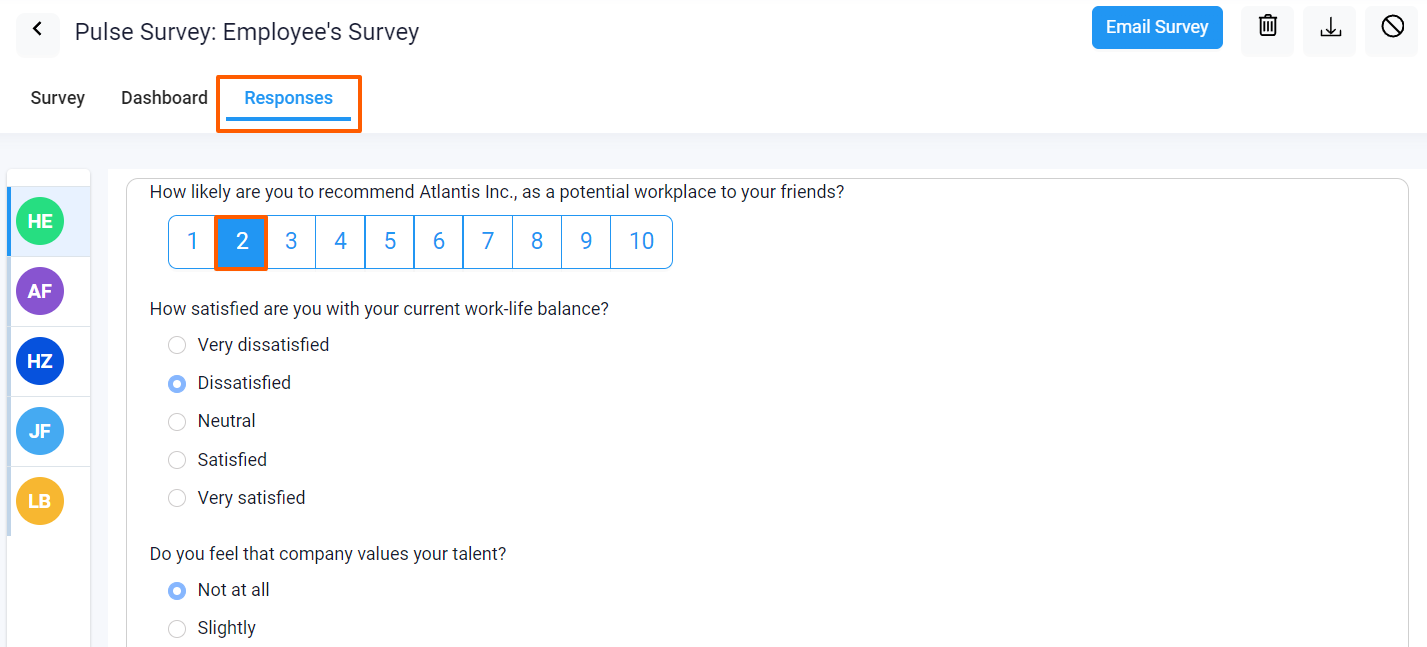The width and height of the screenshot is (1427, 647).
Task: Select 'Slightly' under company values question
Action: tap(177, 628)
